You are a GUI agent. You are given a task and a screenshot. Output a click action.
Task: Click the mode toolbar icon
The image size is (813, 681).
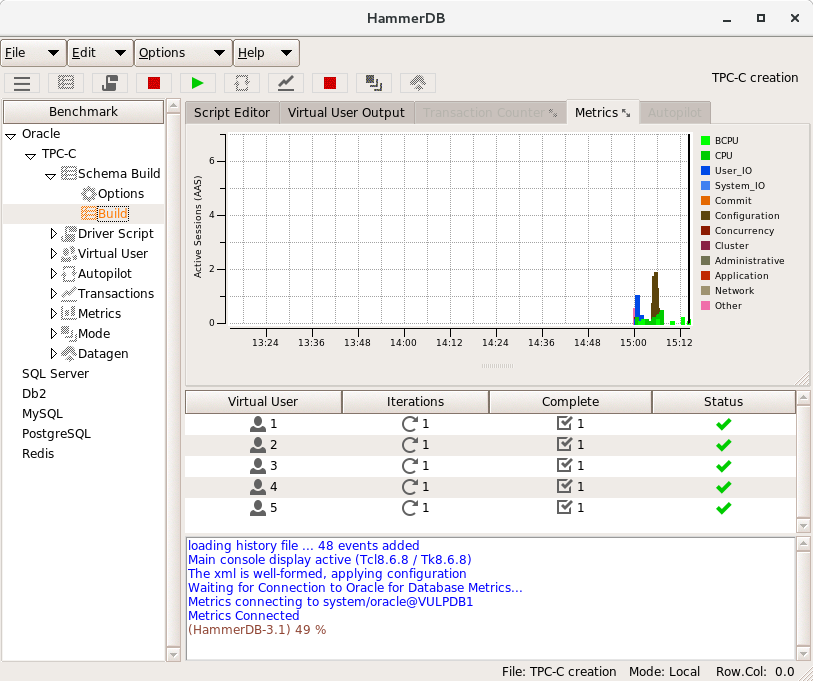pyautogui.click(x=374, y=83)
